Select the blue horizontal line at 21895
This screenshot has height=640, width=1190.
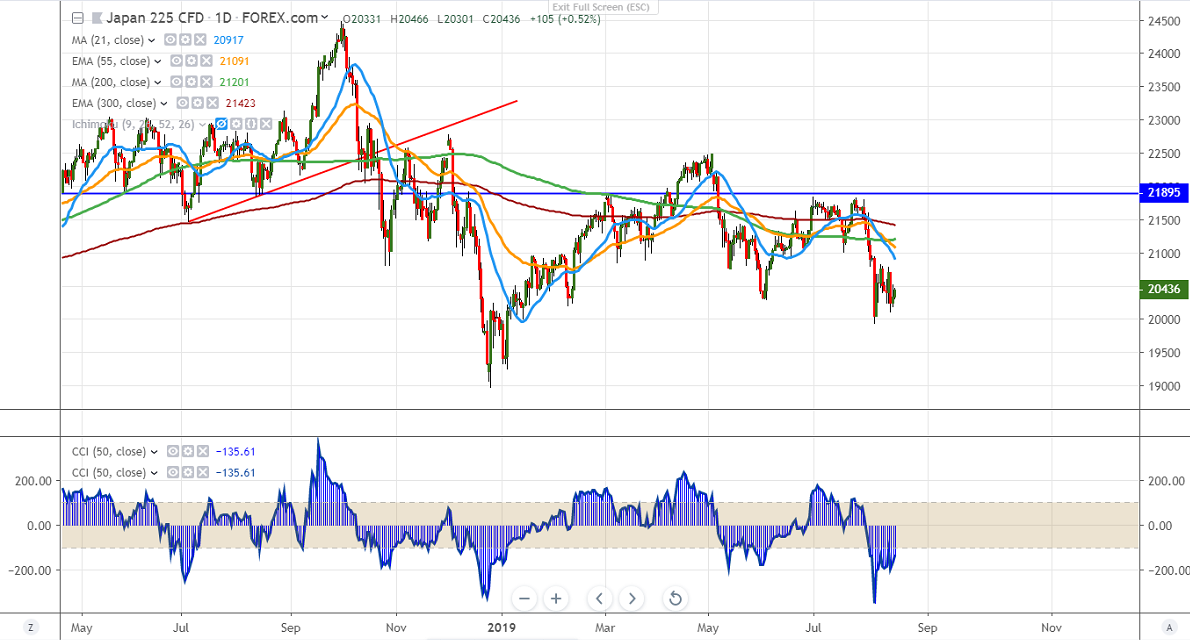click(600, 193)
